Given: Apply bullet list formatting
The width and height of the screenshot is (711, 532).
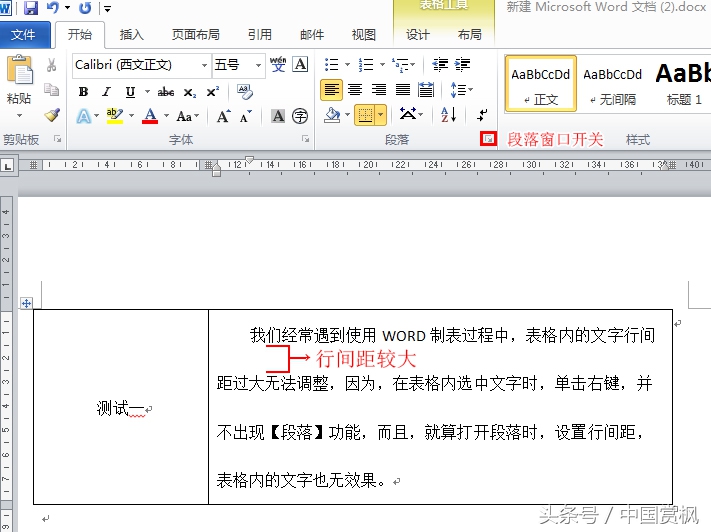Looking at the screenshot, I should [332, 65].
